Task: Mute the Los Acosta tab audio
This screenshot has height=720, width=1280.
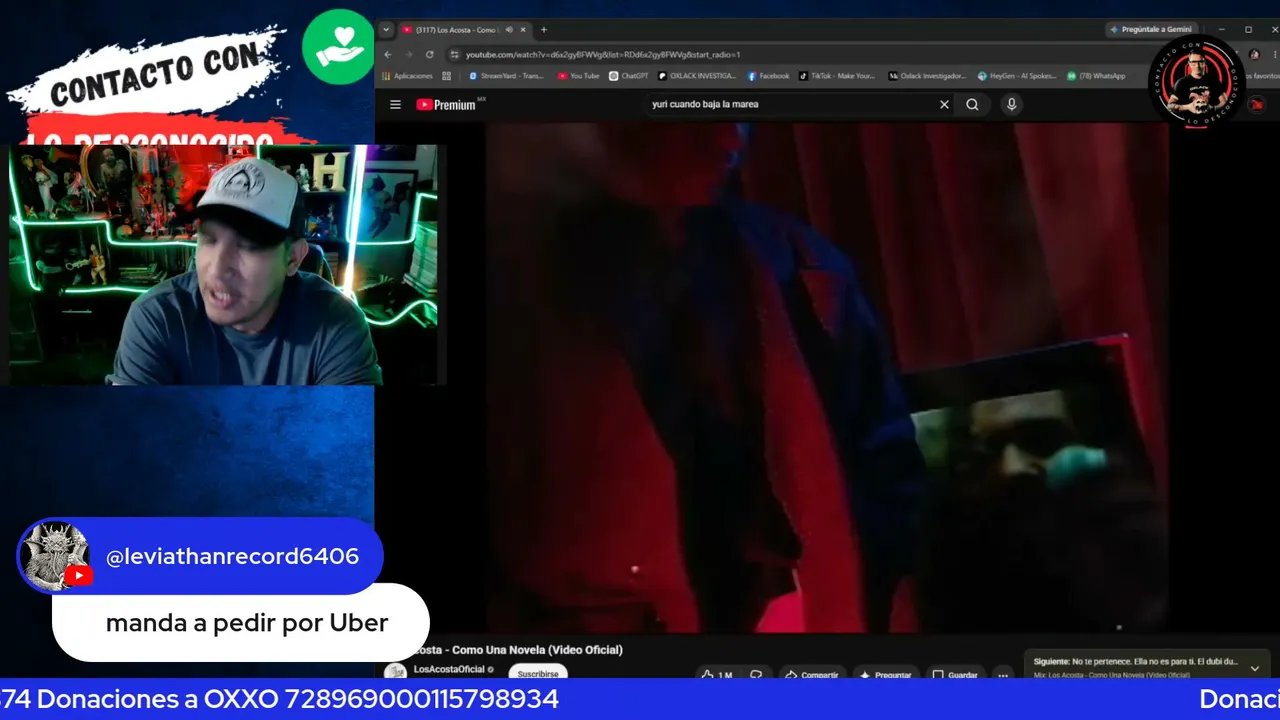Action: pos(509,30)
